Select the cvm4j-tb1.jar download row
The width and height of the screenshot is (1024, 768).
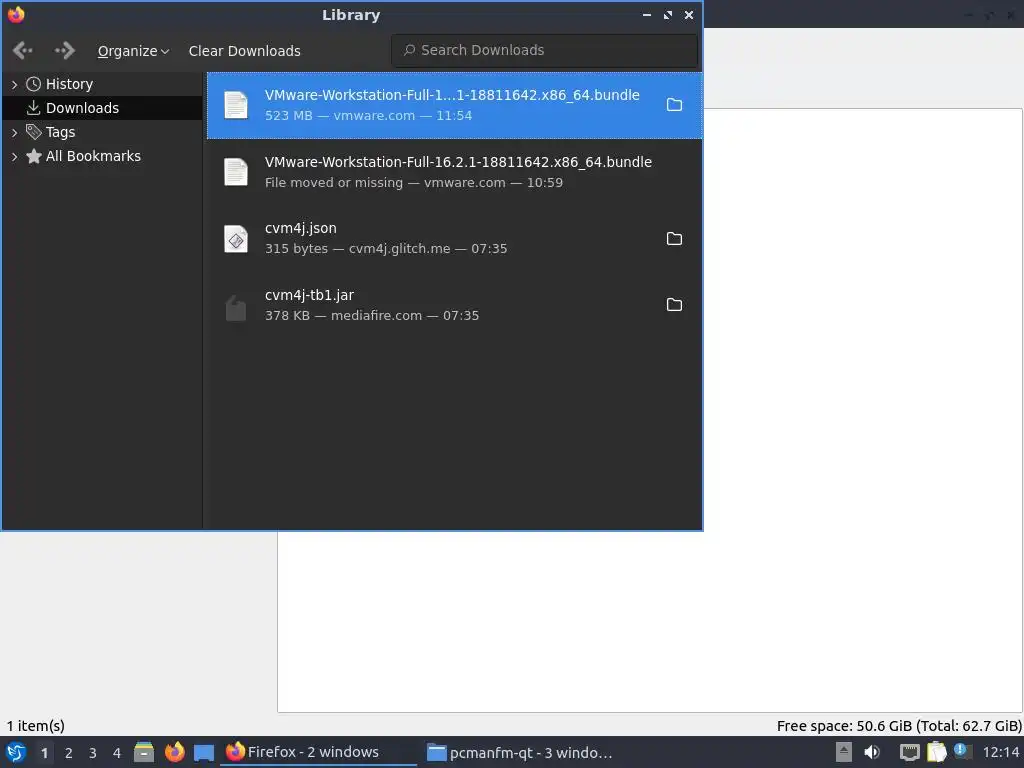pos(455,305)
